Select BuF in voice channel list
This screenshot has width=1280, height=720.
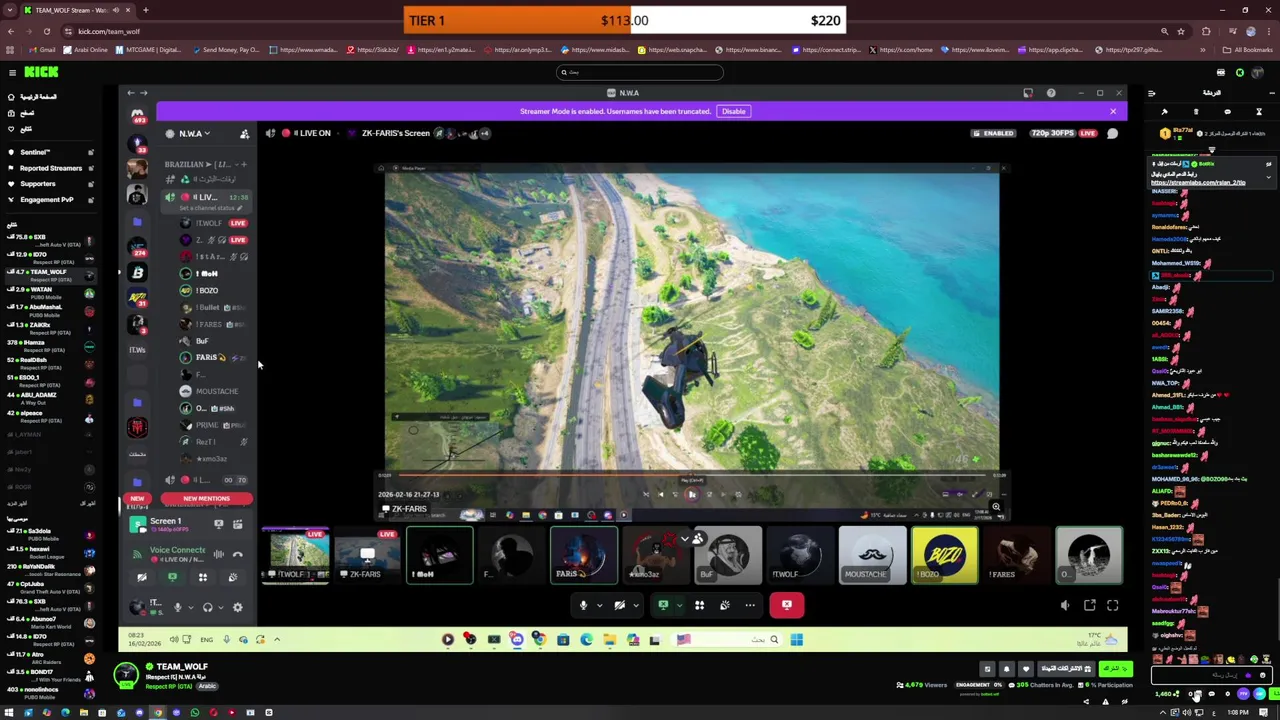(x=202, y=341)
